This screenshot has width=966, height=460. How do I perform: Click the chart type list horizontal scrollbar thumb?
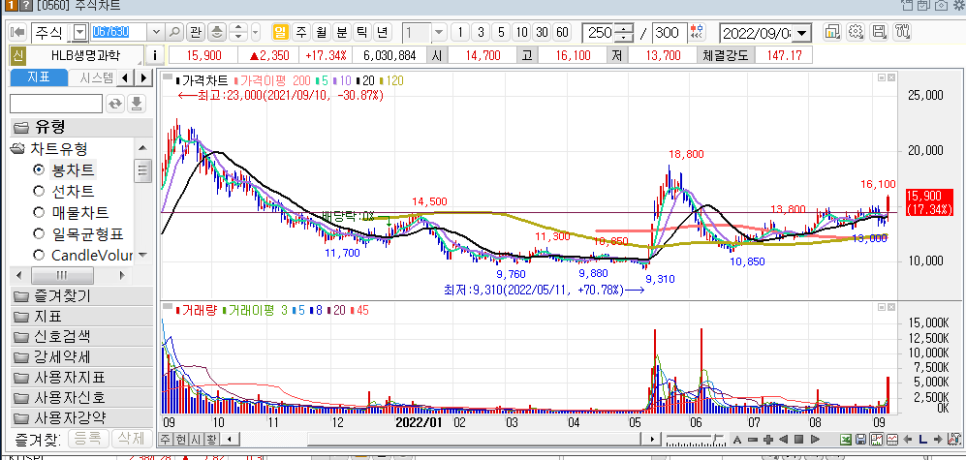coord(62,275)
